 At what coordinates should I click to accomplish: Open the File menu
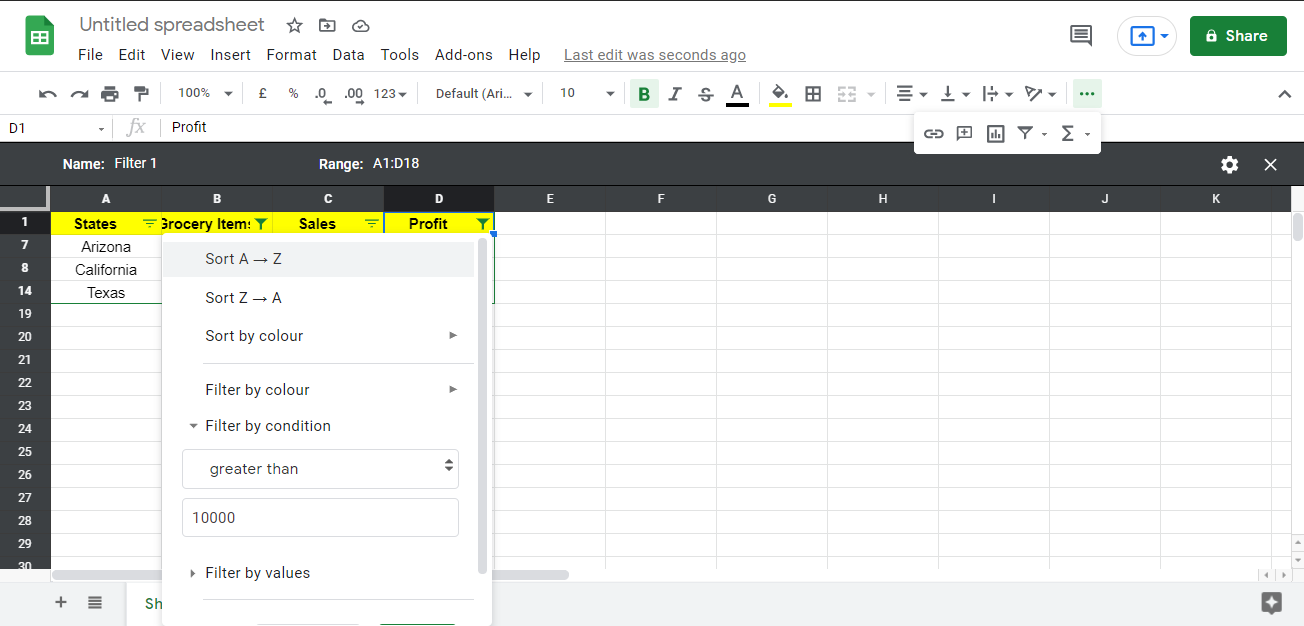point(90,55)
